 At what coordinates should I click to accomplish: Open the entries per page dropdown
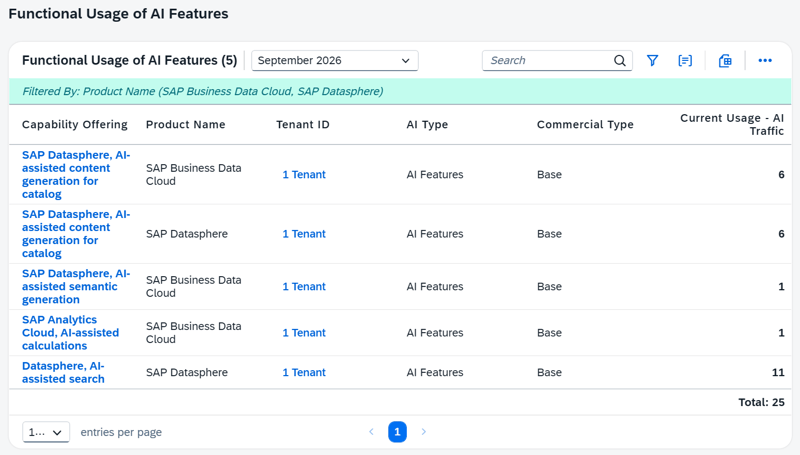tap(46, 433)
